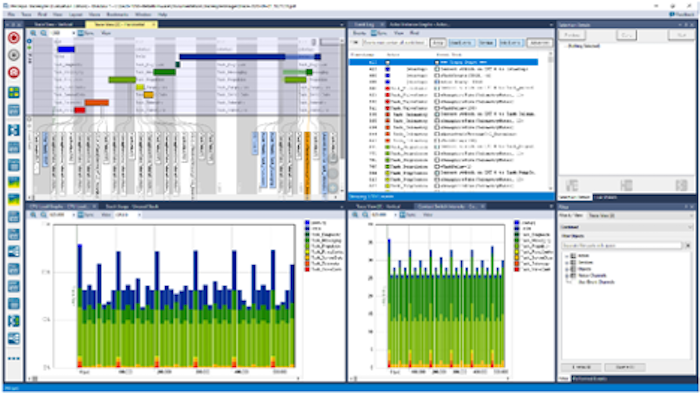Click the red record streaming trace icon

14,38
